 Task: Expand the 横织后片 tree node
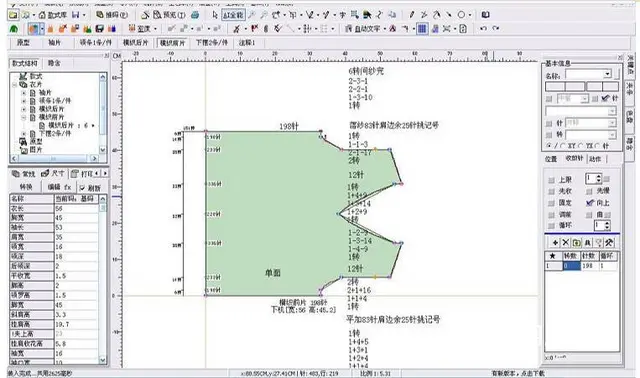point(23,109)
